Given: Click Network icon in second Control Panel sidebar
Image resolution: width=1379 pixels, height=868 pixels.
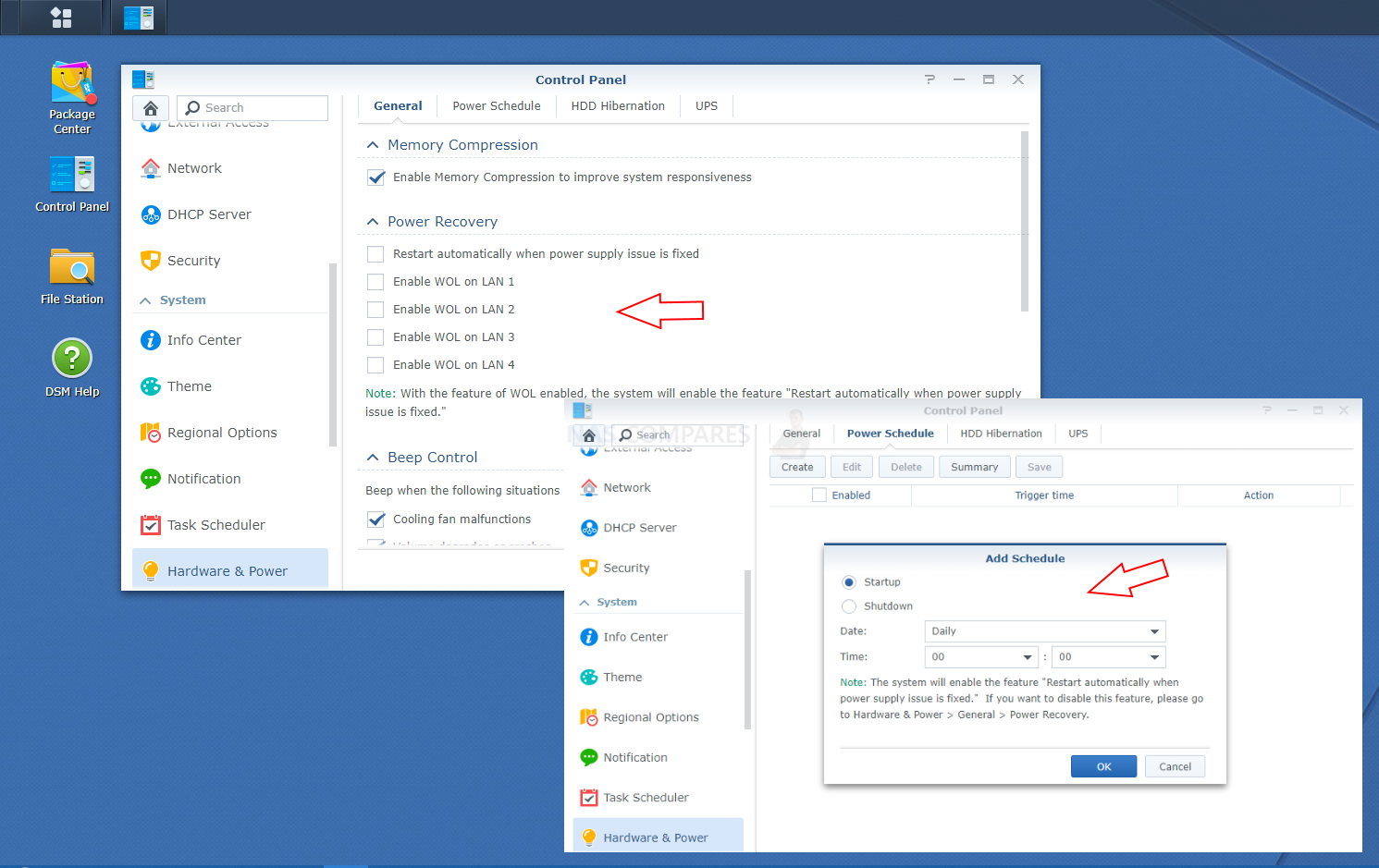Looking at the screenshot, I should coord(589,487).
